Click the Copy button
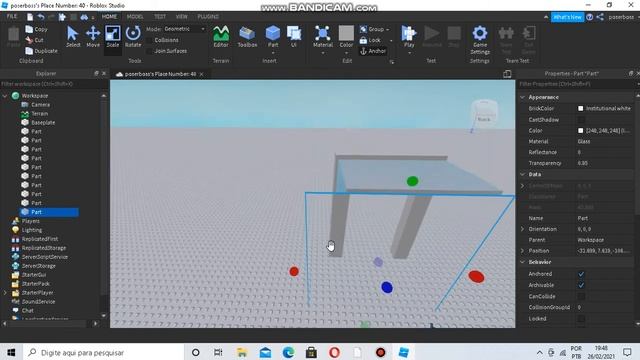The image size is (640, 360). click(37, 29)
